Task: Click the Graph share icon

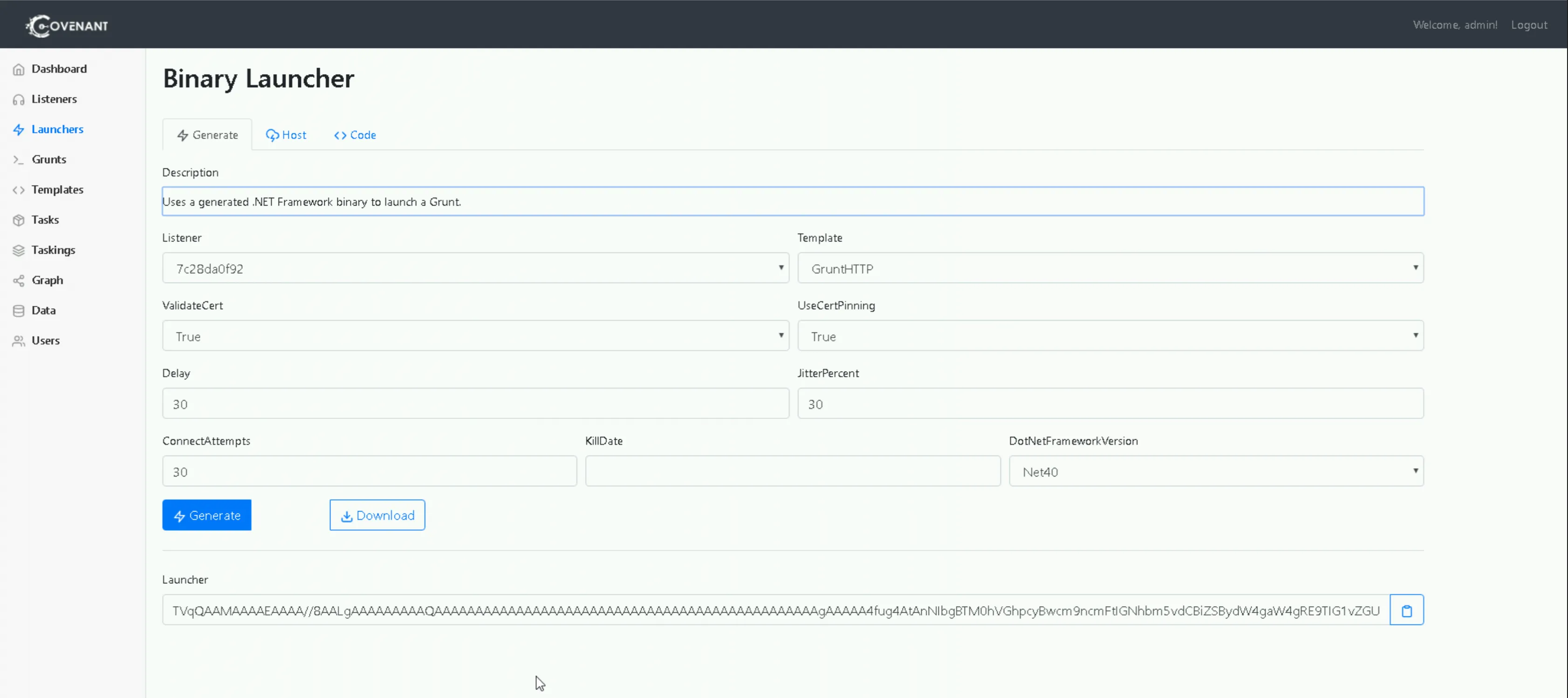Action: (x=19, y=280)
